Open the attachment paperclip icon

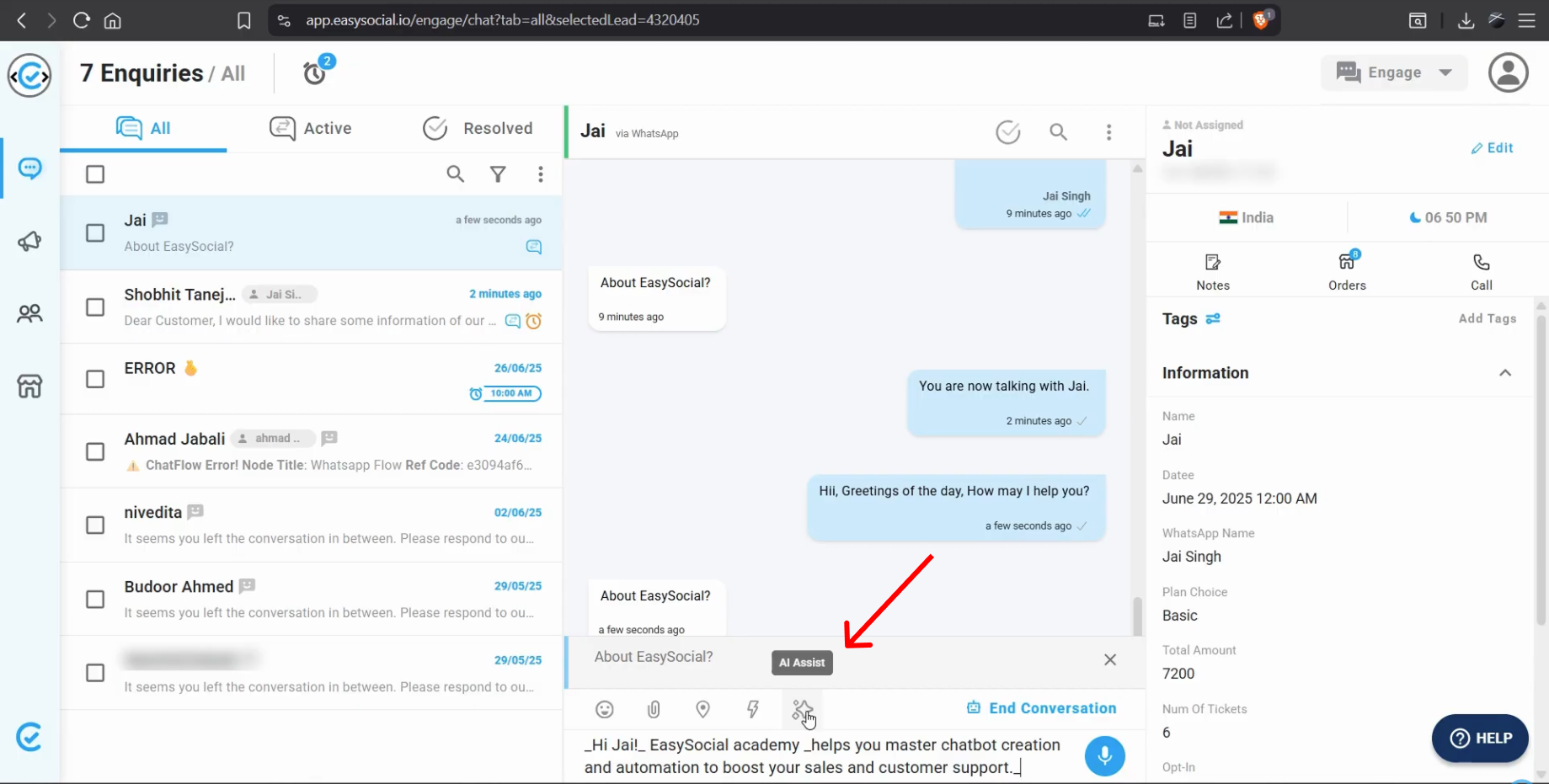pos(654,709)
